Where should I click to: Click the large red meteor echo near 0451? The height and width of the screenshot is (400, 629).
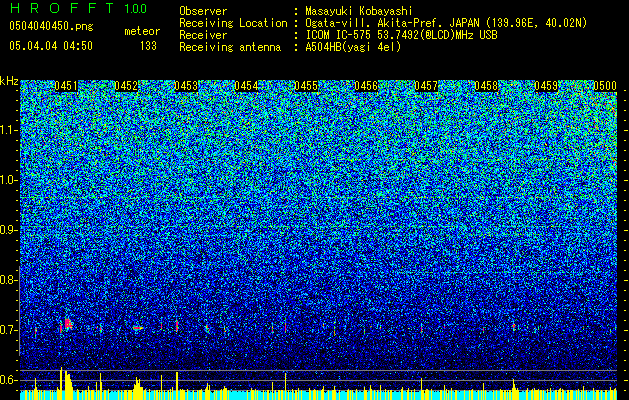click(x=68, y=323)
